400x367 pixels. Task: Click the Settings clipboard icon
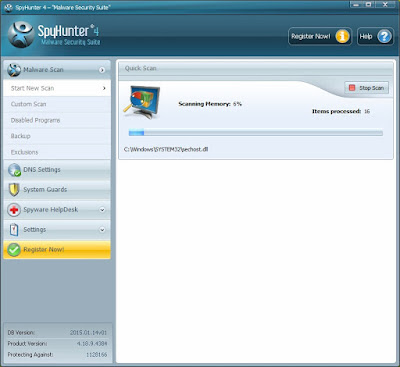14,229
